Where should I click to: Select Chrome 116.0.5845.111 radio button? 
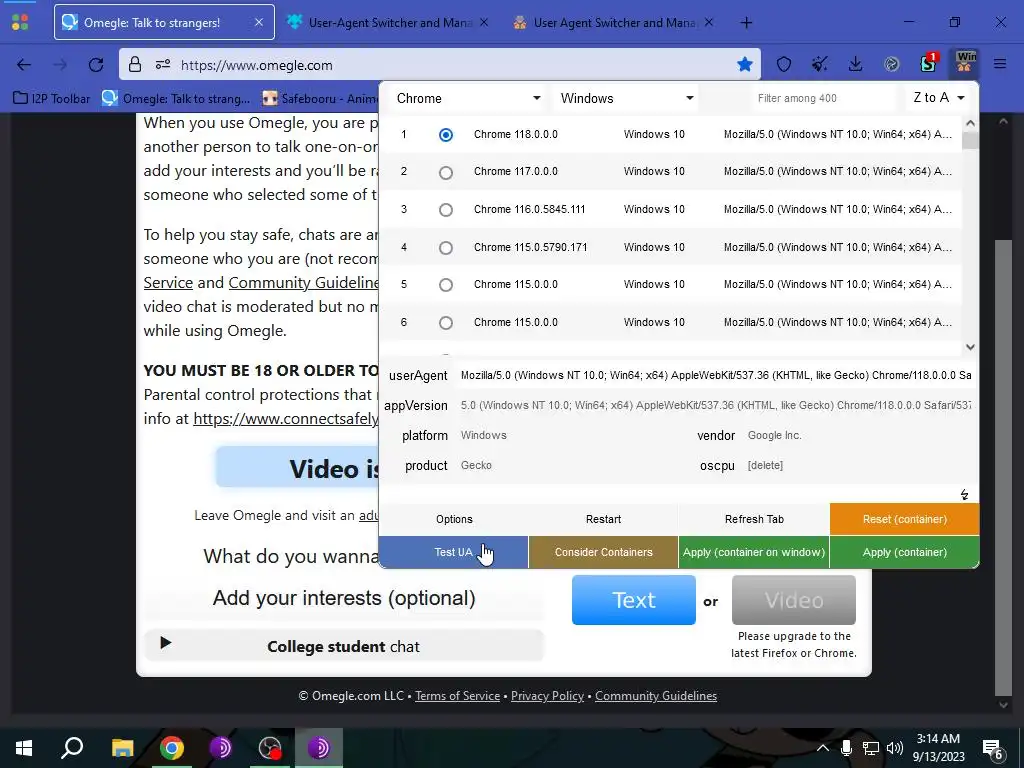click(x=445, y=210)
